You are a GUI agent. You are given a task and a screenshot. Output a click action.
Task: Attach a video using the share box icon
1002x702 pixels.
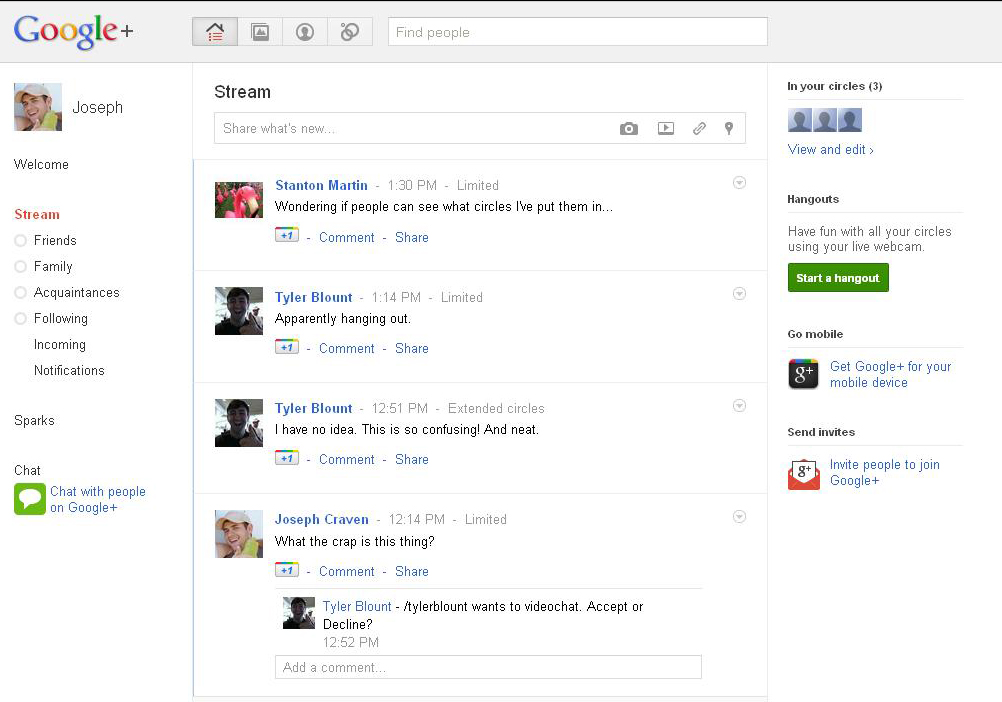[x=665, y=129]
